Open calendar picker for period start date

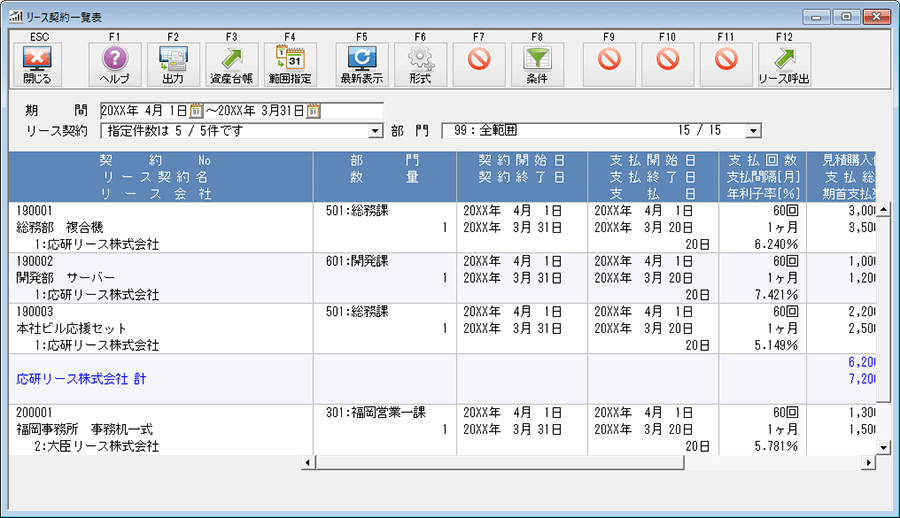[x=196, y=110]
